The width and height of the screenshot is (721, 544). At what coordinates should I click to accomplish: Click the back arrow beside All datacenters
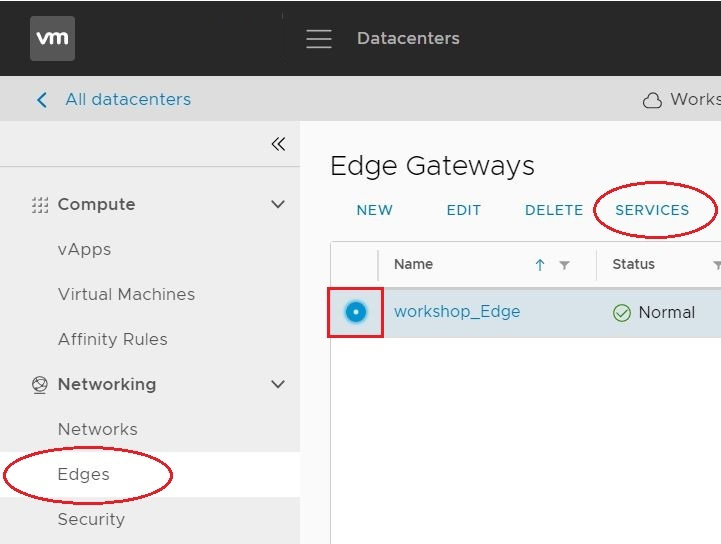[42, 99]
